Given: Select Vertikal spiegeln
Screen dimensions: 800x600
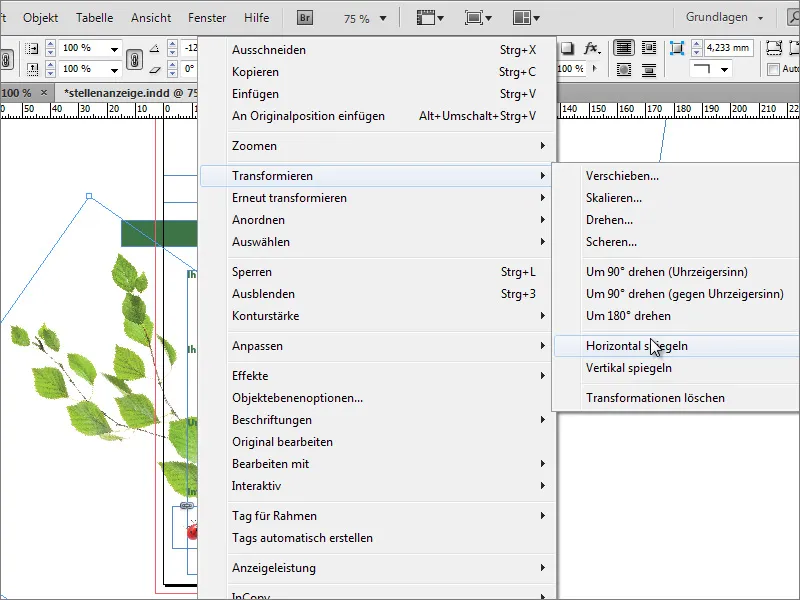Looking at the screenshot, I should (677, 368).
